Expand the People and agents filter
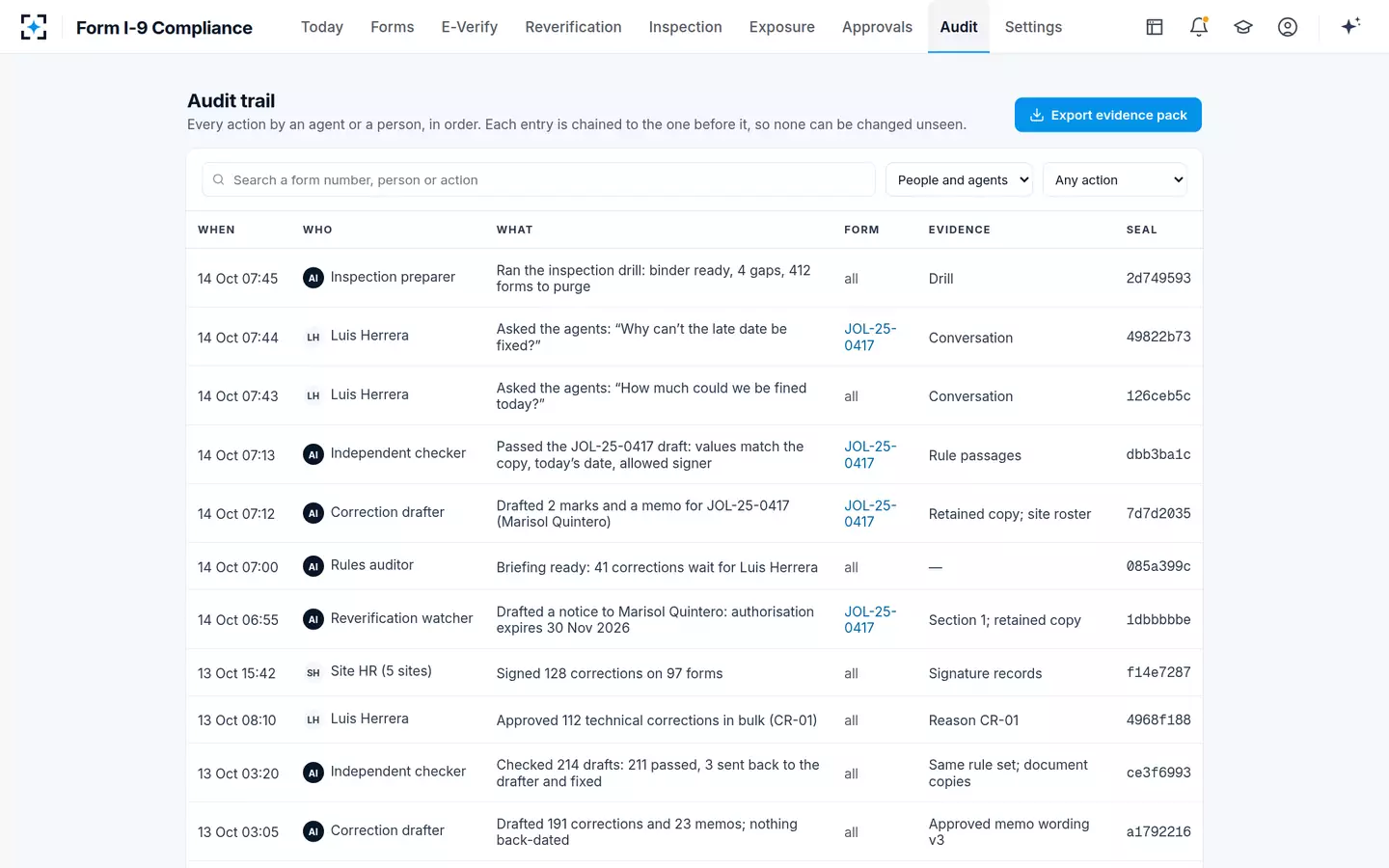Screen dimensions: 1389x868 click(x=959, y=179)
